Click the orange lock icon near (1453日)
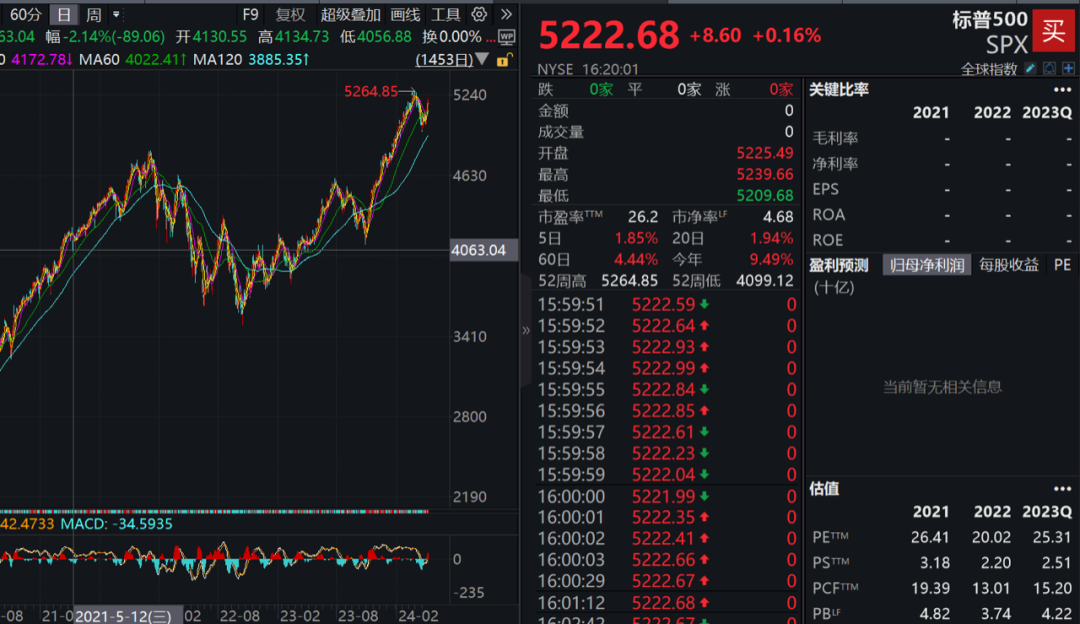 pos(503,61)
